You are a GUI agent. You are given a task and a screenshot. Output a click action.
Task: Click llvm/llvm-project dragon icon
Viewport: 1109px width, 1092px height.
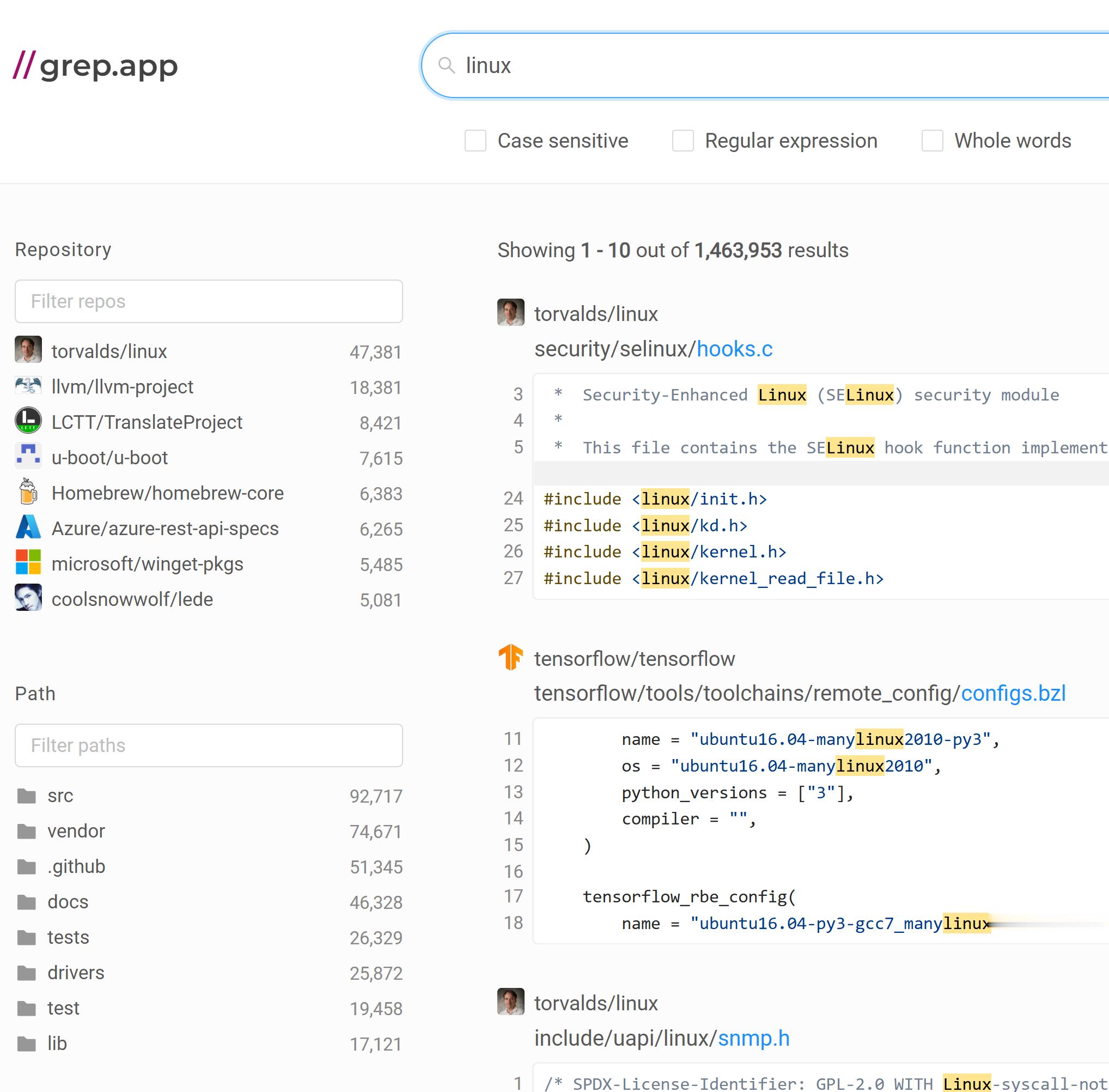coord(28,385)
